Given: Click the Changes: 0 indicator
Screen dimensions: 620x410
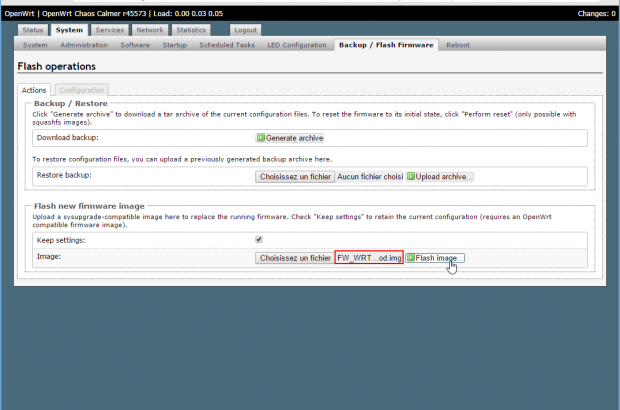Looking at the screenshot, I should pos(596,13).
